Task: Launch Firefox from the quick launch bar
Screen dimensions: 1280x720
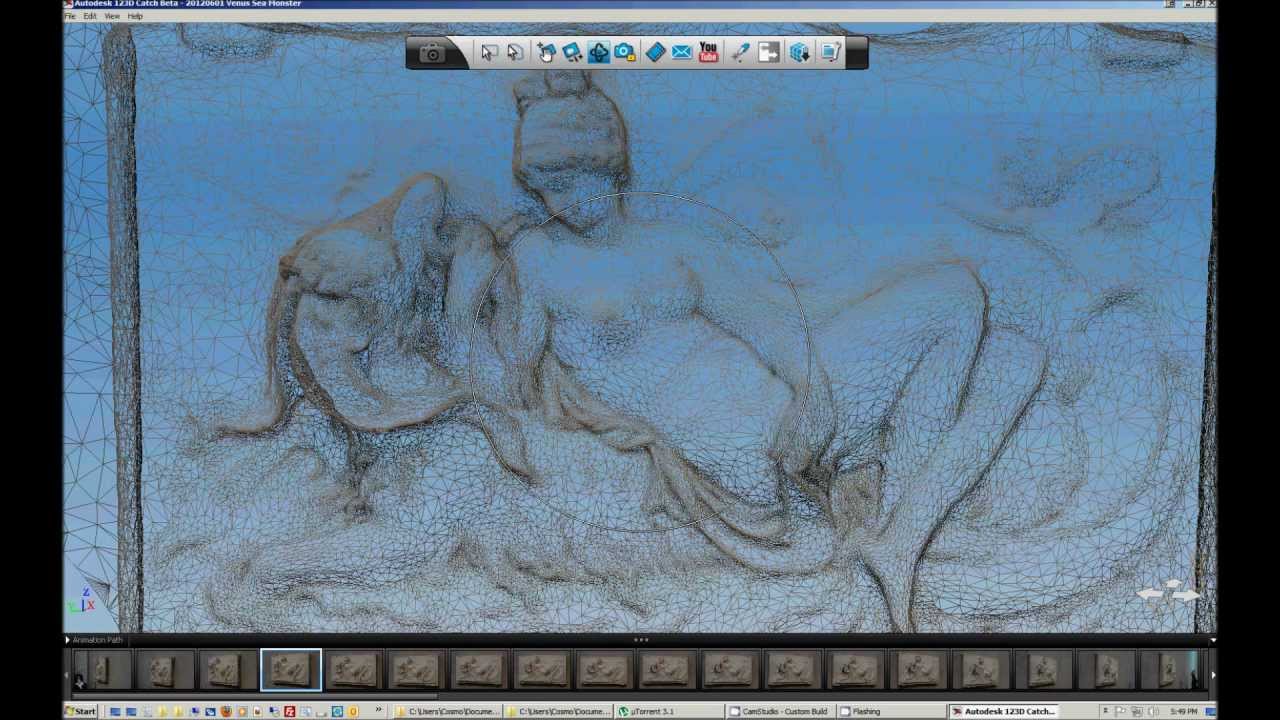Action: click(226, 712)
